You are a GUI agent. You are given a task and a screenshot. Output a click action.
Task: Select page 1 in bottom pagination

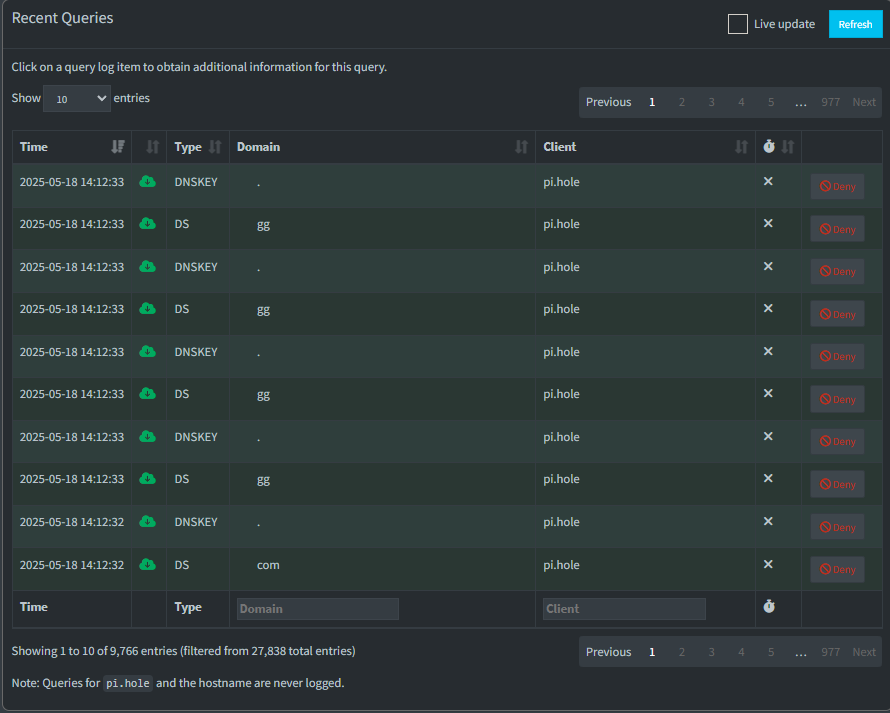coord(652,652)
